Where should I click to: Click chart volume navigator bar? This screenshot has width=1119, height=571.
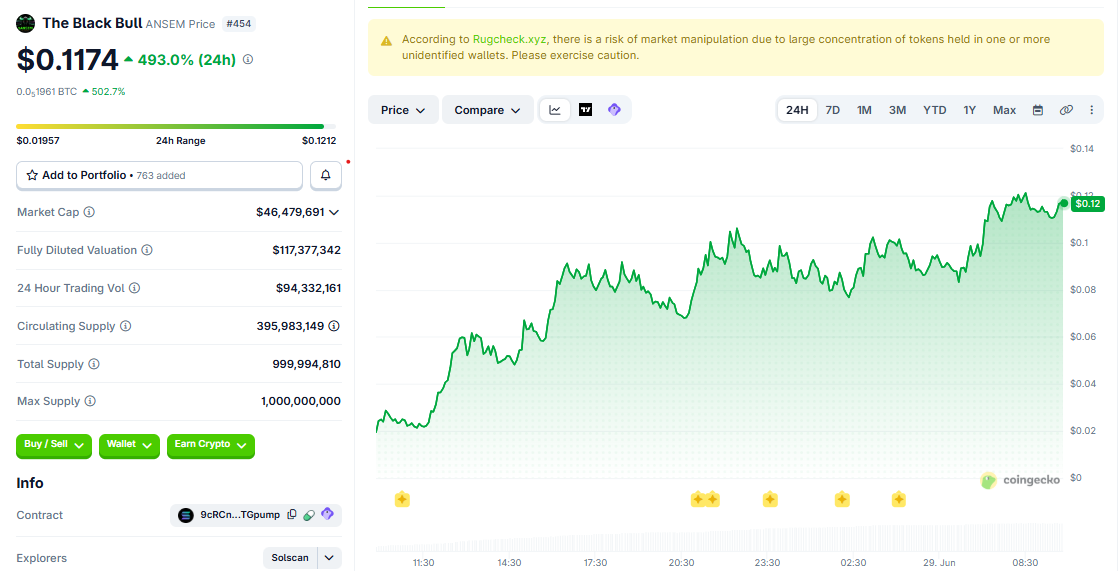coord(719,538)
